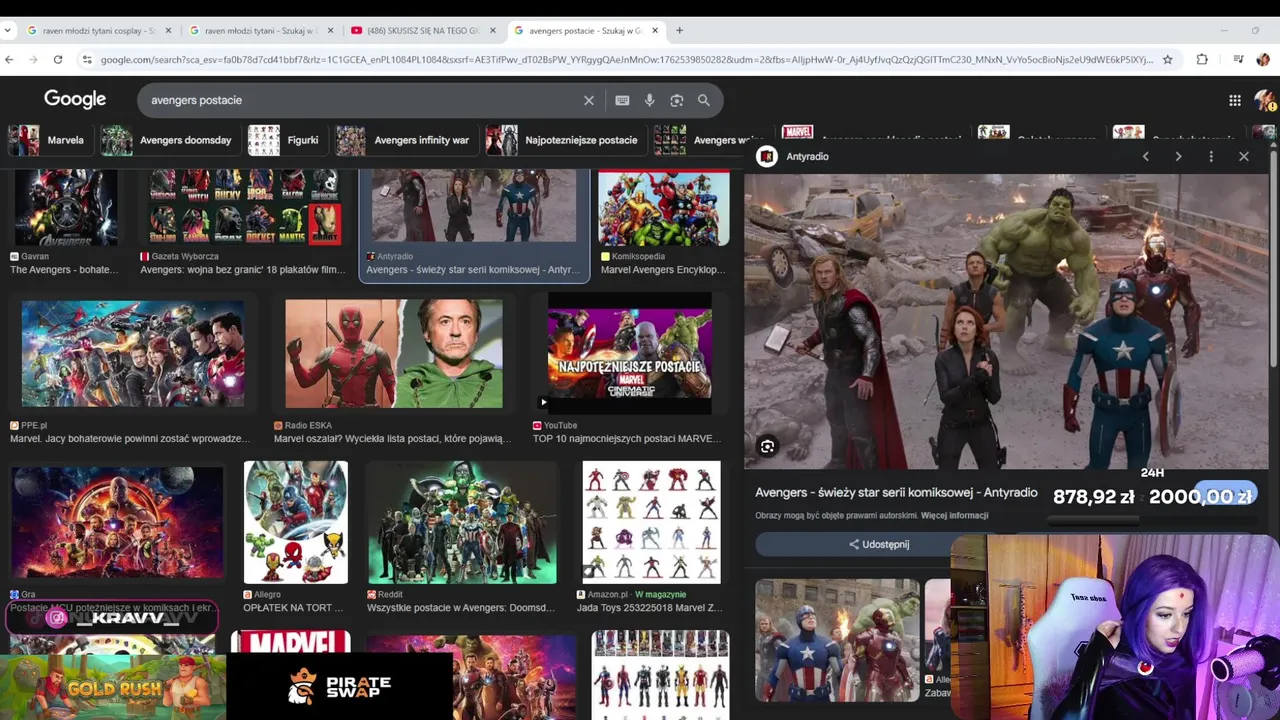The width and height of the screenshot is (1280, 720).
Task: Open the Reddit 'Wszystkie postacie w Avengers' thumbnail
Action: tap(462, 522)
